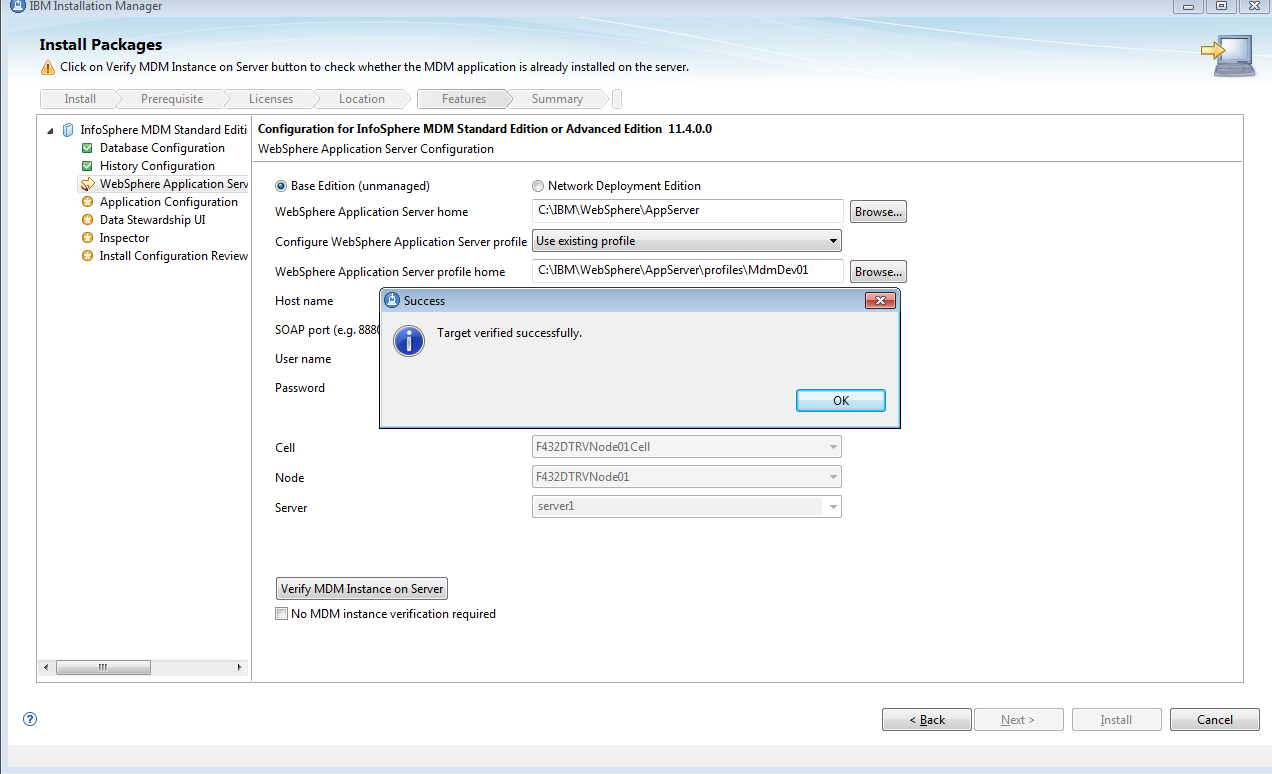Image resolution: width=1272 pixels, height=774 pixels.
Task: Click the green check icon beside History Configuration
Action: click(88, 166)
